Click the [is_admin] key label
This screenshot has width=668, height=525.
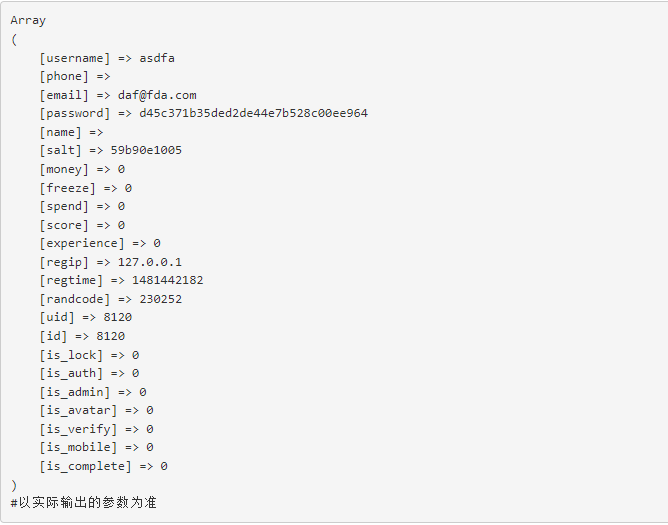pyautogui.click(x=75, y=392)
